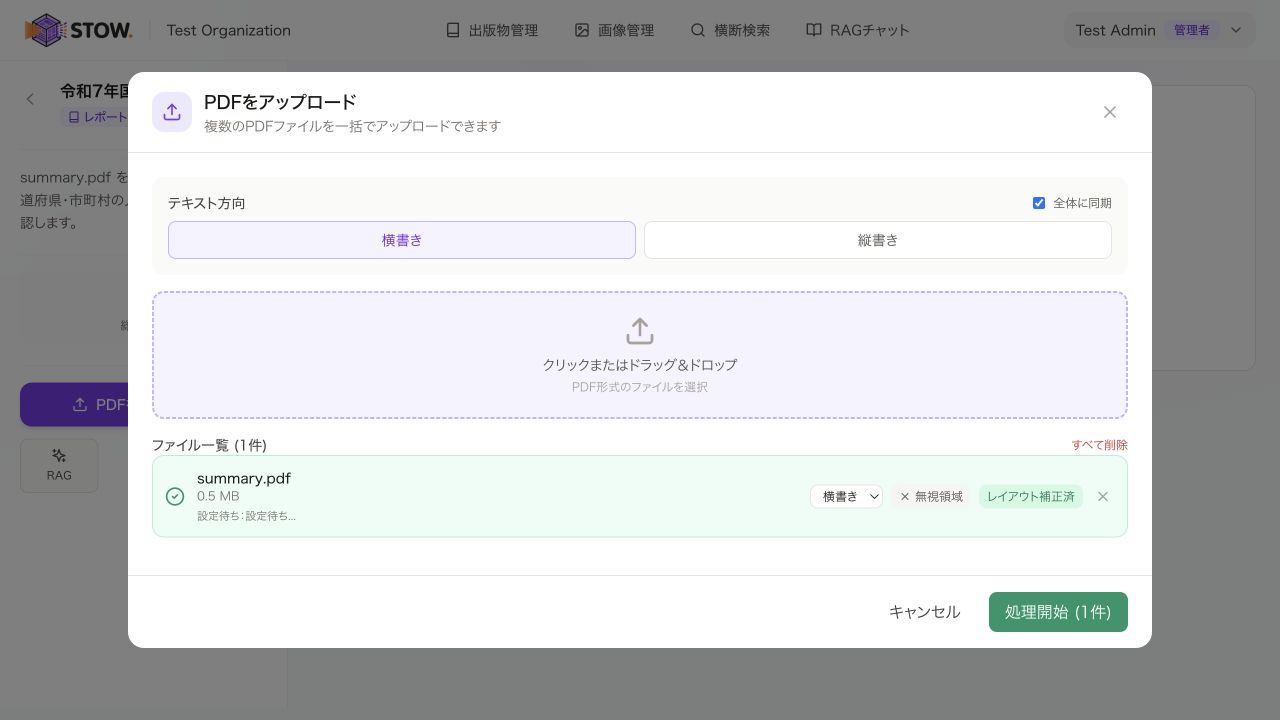Click the 0.5 MB file size text

(218, 496)
